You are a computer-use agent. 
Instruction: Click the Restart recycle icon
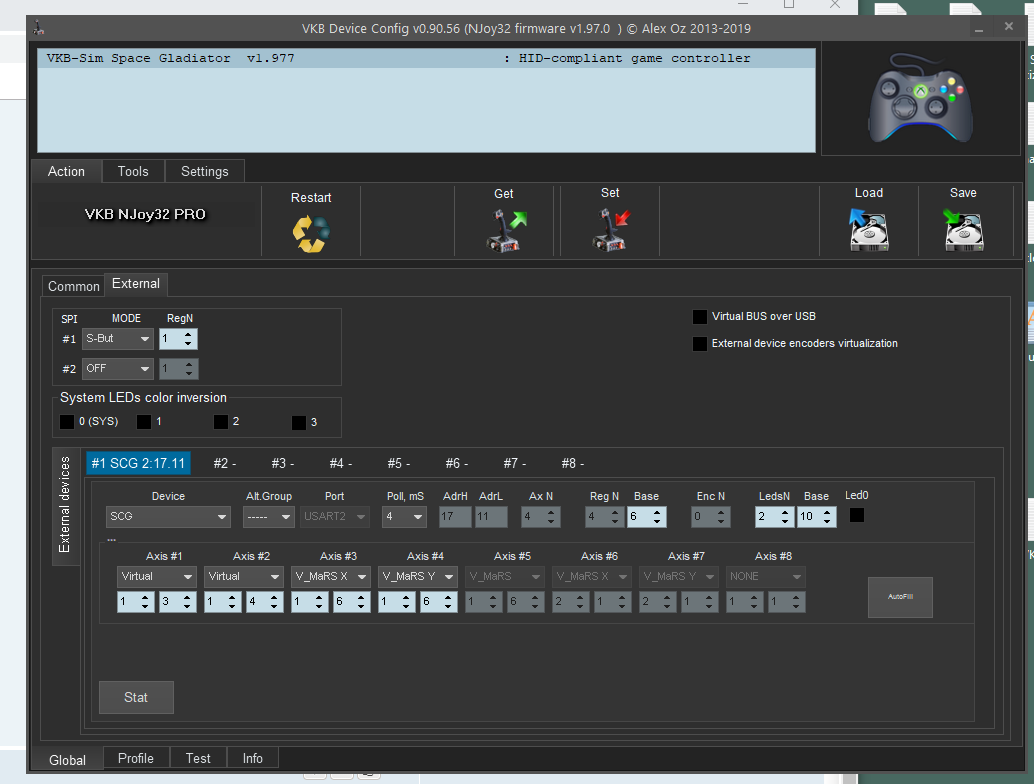(311, 234)
